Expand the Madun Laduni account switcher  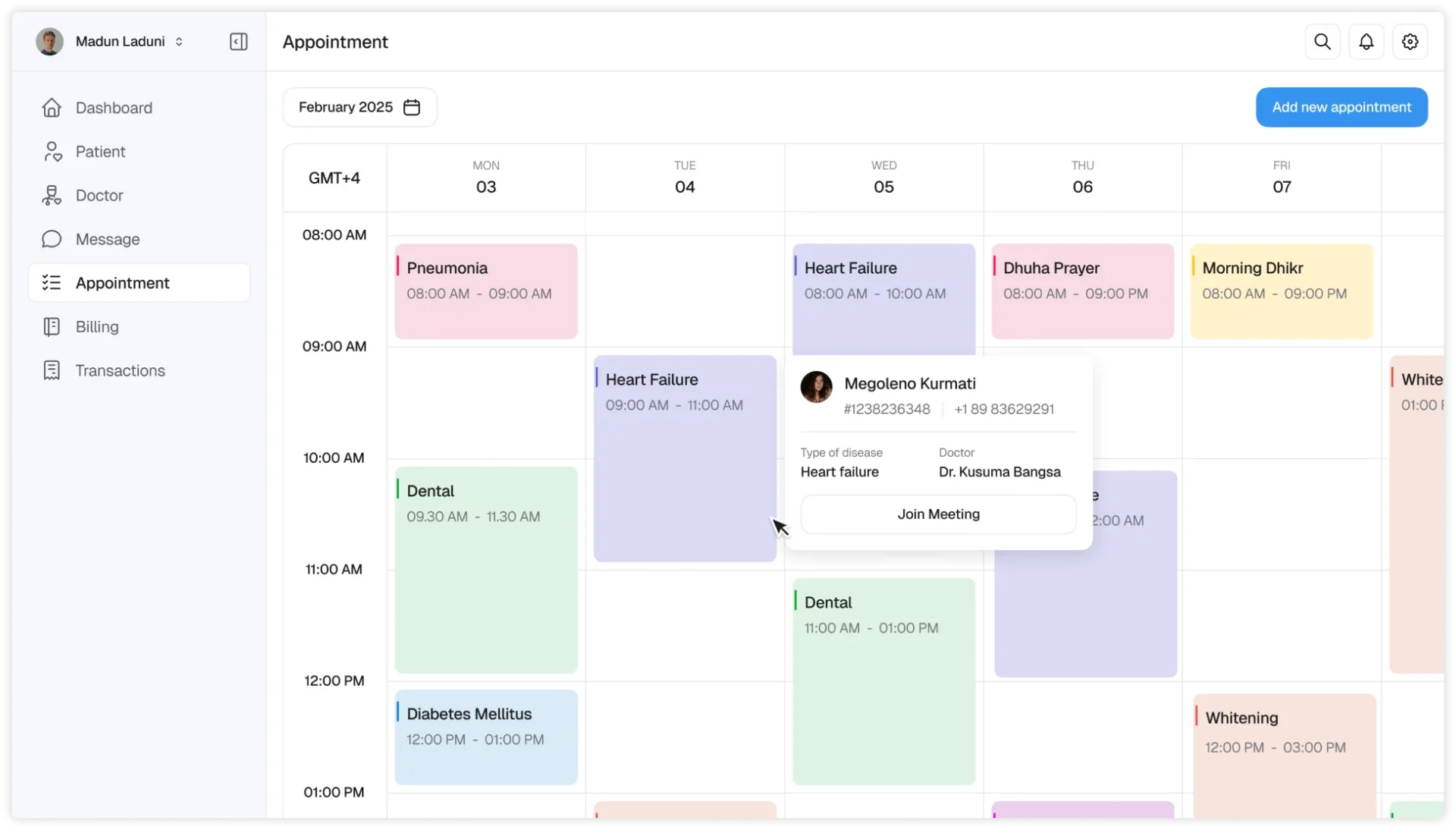pyautogui.click(x=179, y=42)
